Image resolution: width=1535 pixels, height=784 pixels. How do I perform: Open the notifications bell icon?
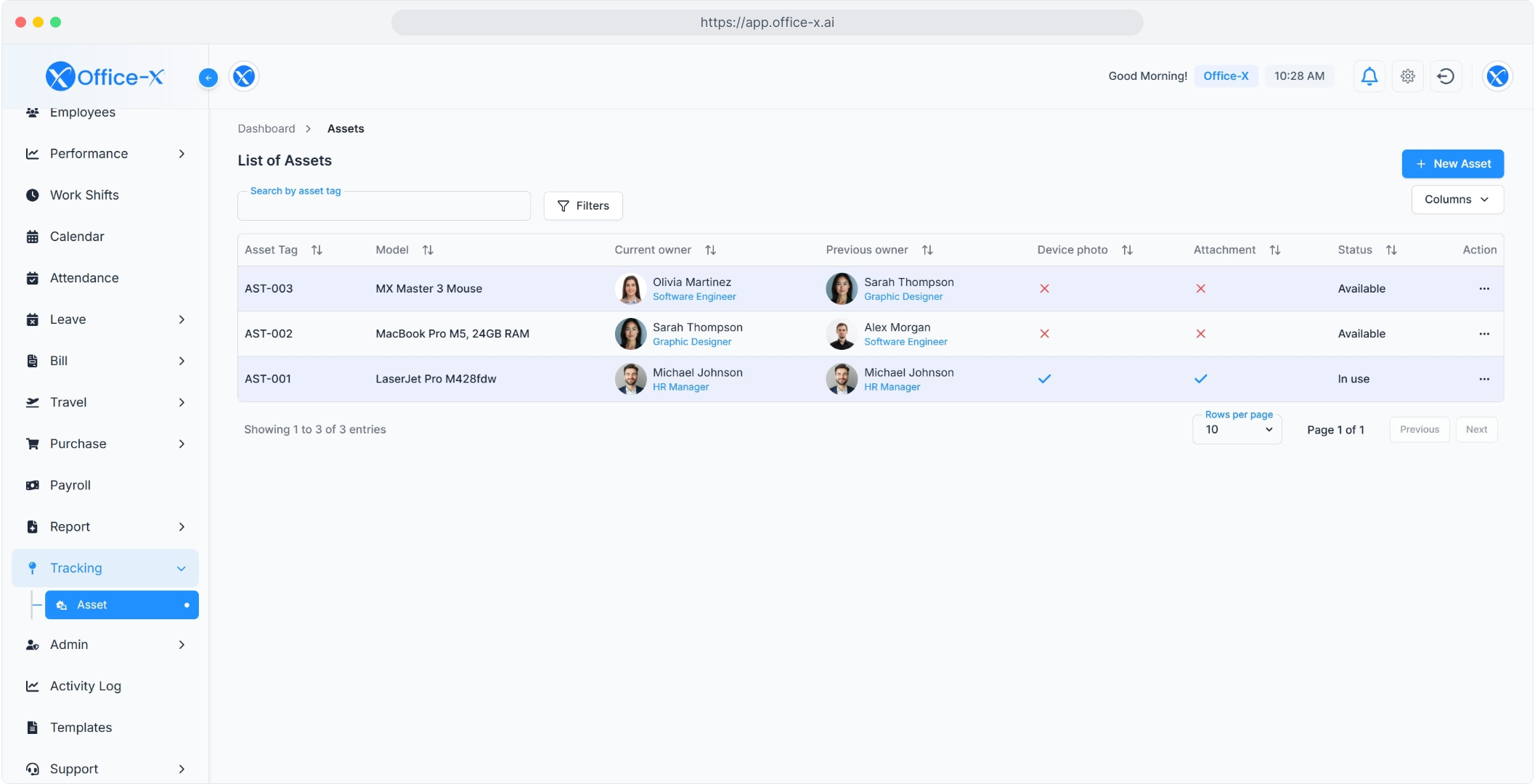pos(1369,76)
